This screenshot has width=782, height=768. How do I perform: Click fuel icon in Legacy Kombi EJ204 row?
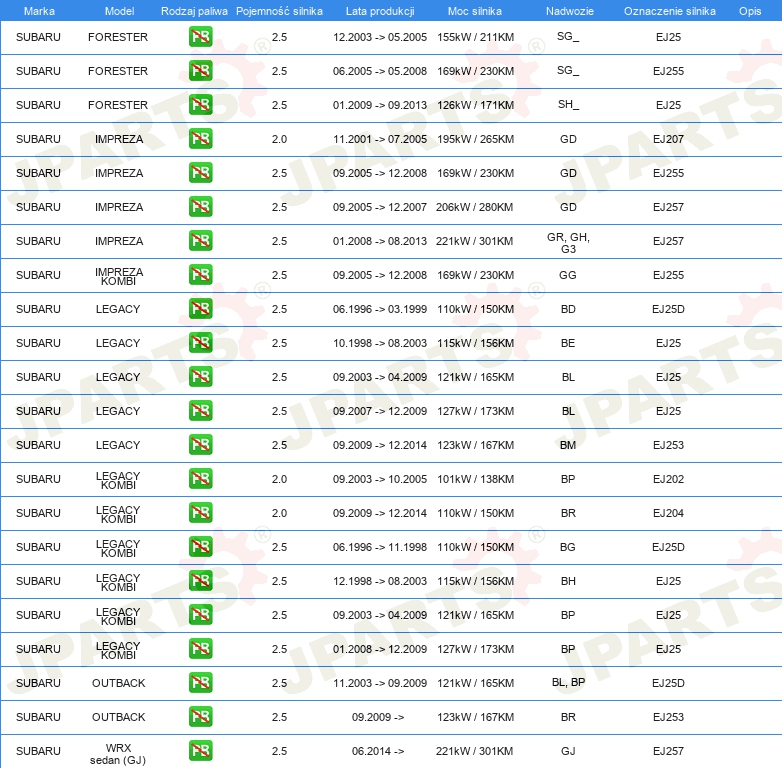(200, 513)
